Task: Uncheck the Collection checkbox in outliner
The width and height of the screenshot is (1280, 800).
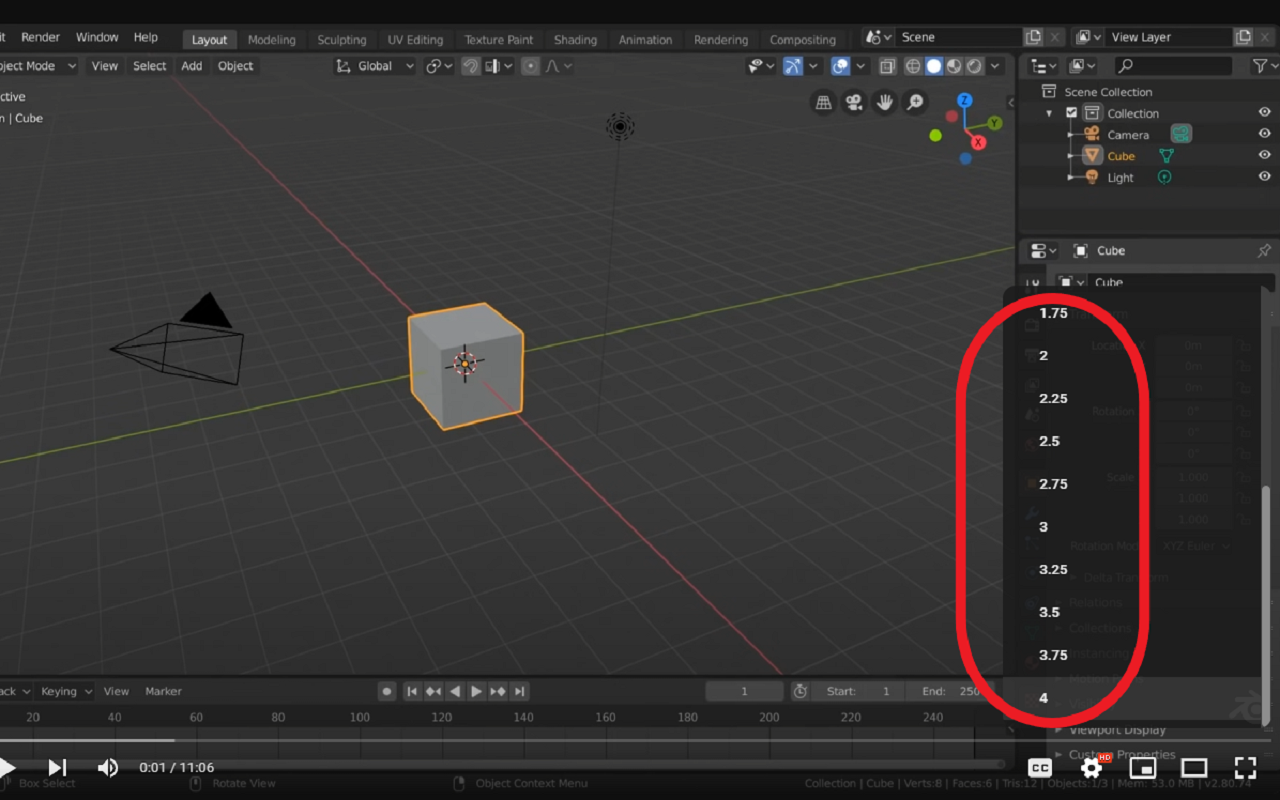Action: click(1072, 113)
